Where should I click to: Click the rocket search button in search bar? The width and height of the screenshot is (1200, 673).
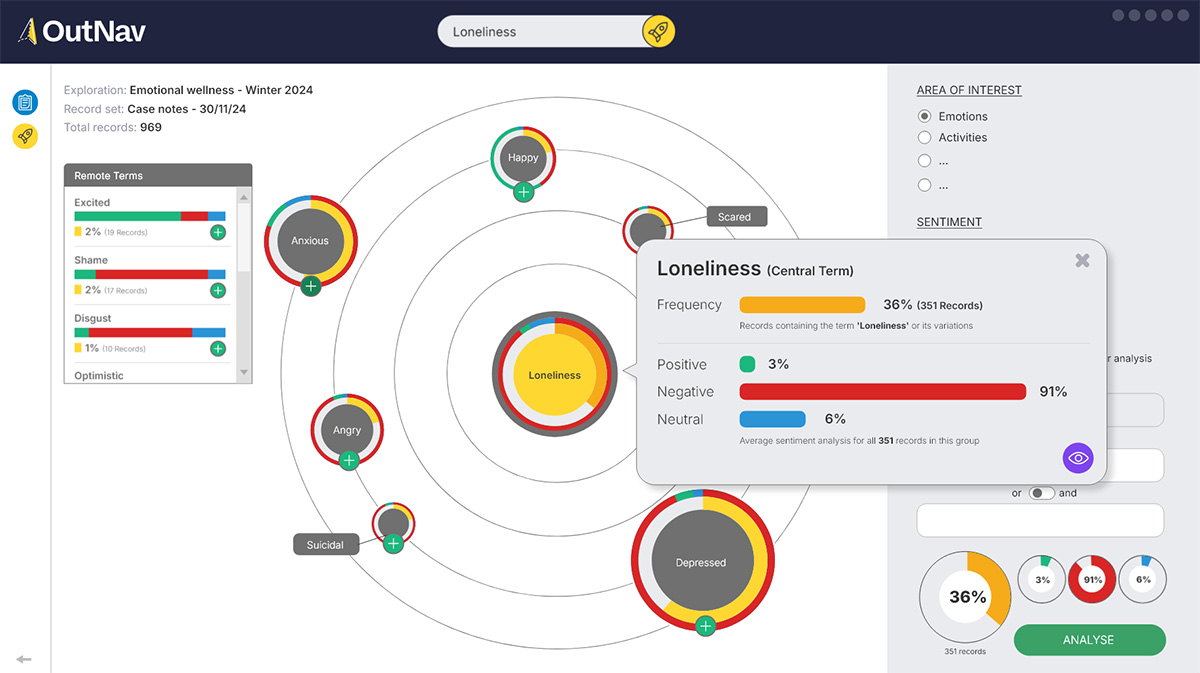[x=658, y=32]
